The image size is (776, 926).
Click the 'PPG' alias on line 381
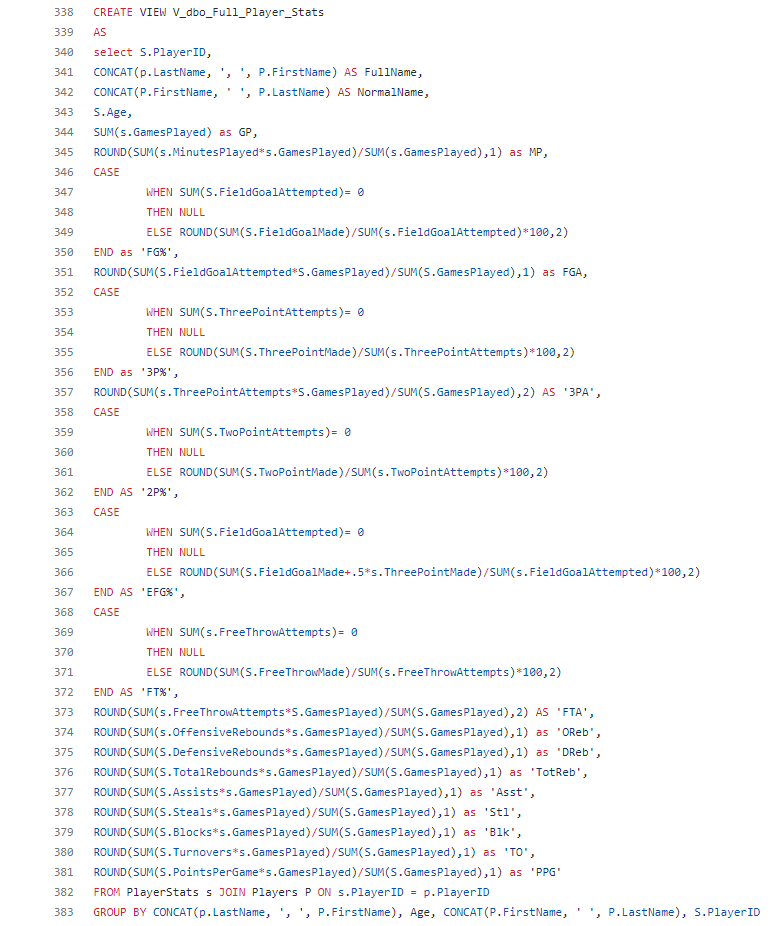(546, 872)
